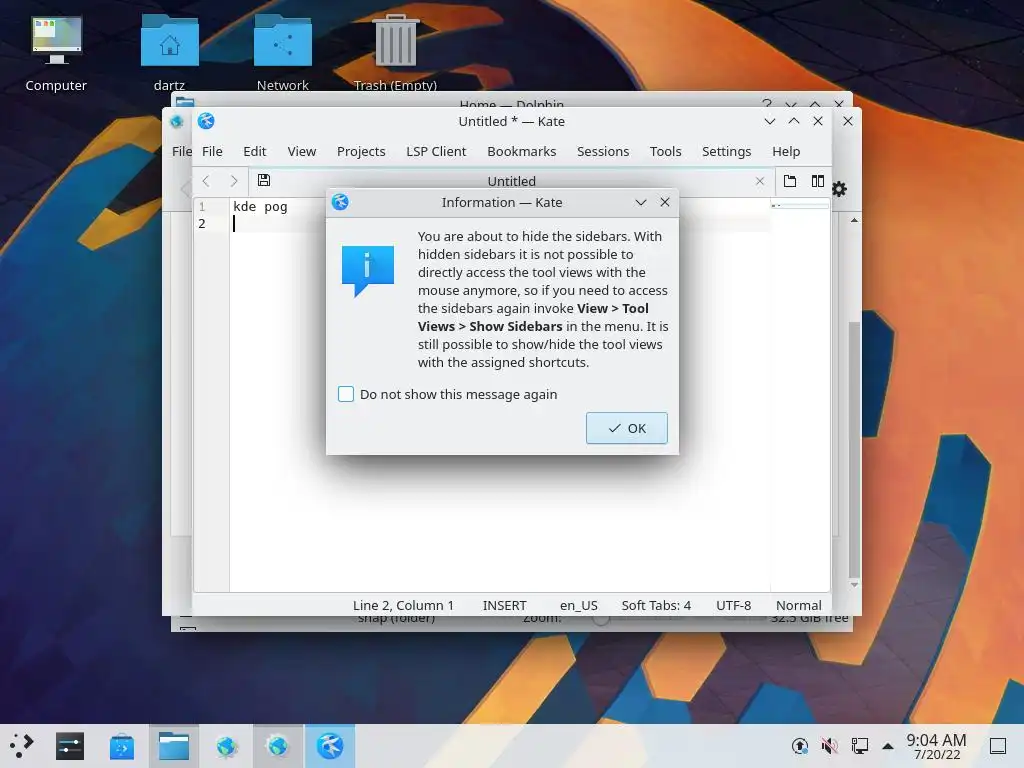Image resolution: width=1024 pixels, height=768 pixels.
Task: Click the Kate icon in Information dialog title
Action: [x=340, y=202]
